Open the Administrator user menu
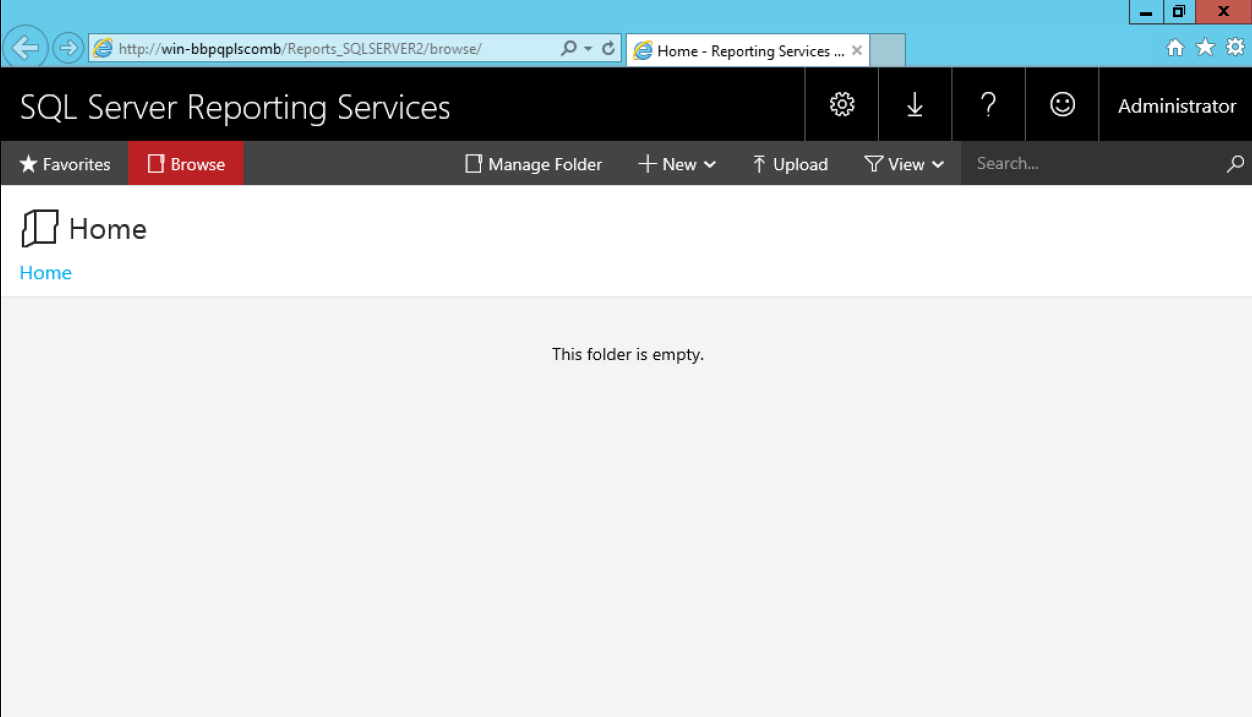Image resolution: width=1252 pixels, height=717 pixels. [1176, 106]
